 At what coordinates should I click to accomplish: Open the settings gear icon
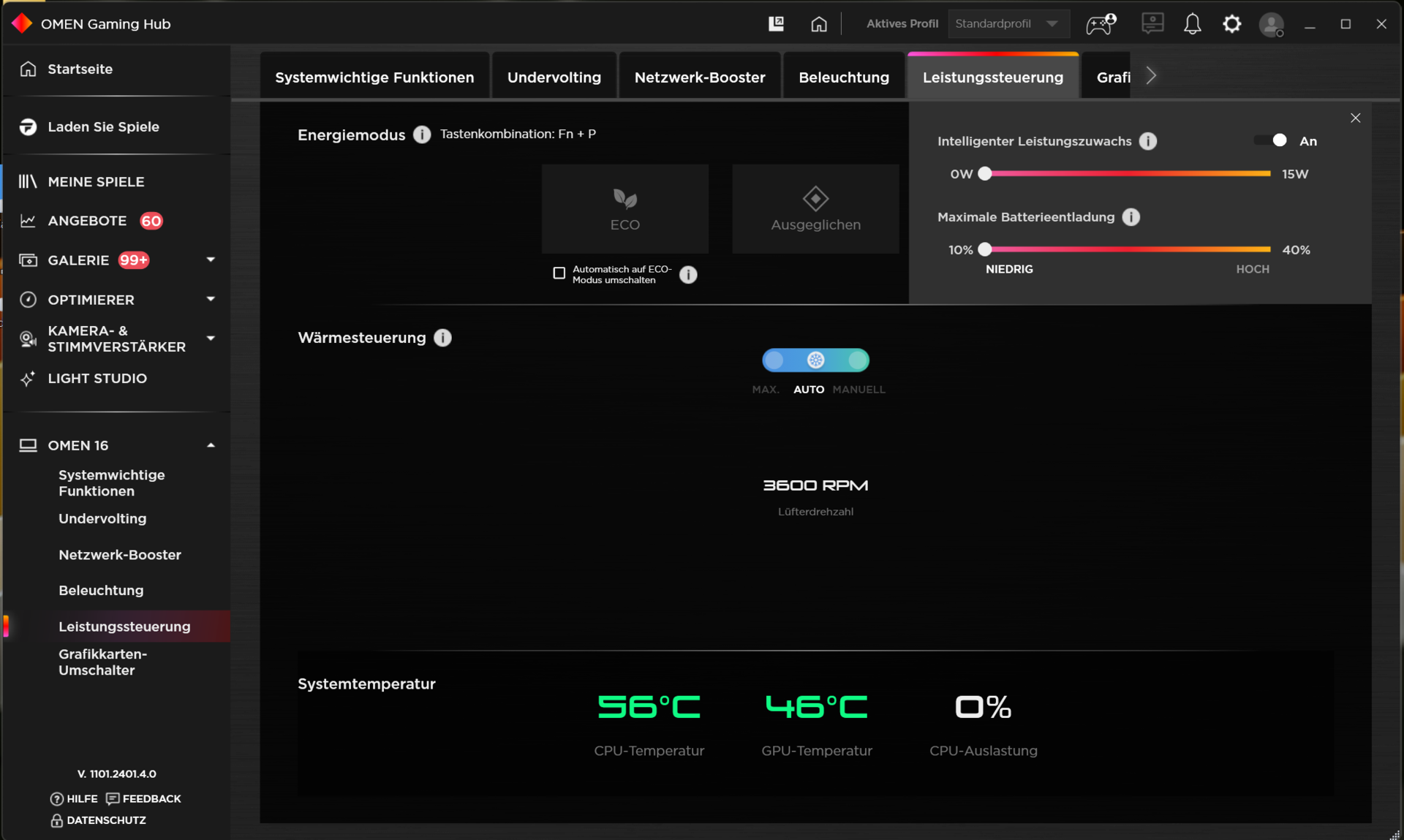[1232, 24]
